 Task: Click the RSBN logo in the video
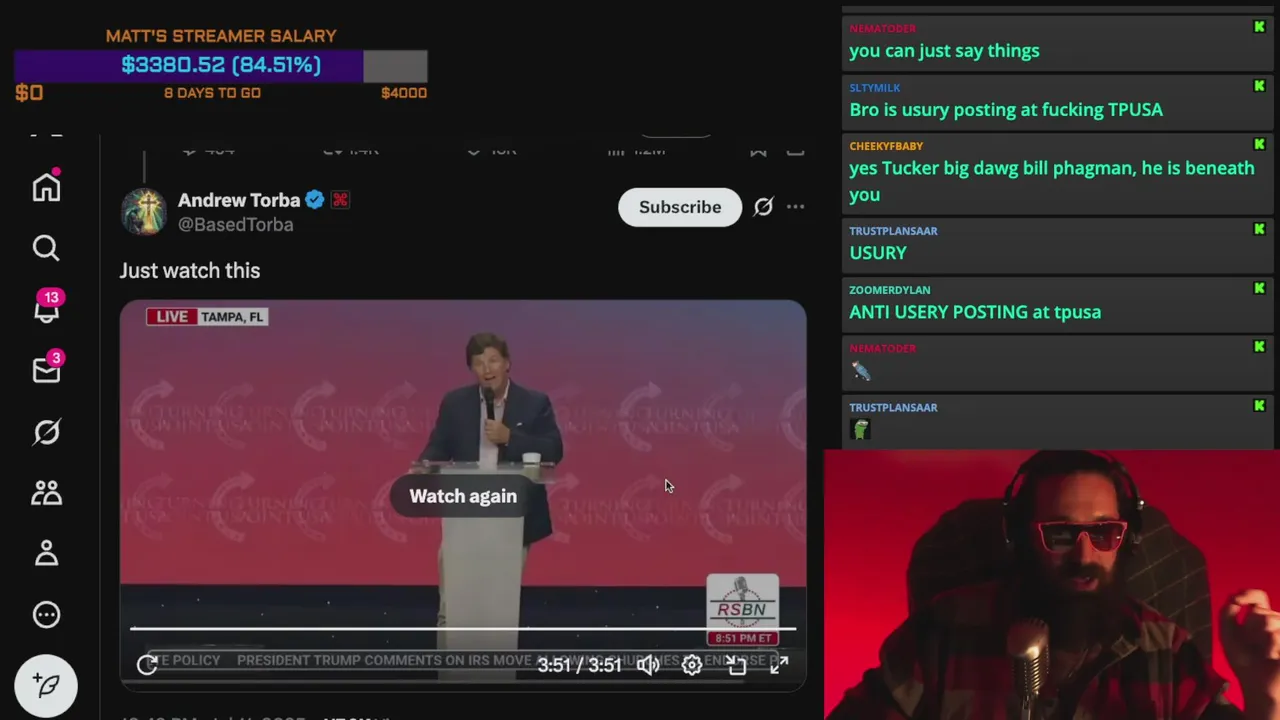742,609
